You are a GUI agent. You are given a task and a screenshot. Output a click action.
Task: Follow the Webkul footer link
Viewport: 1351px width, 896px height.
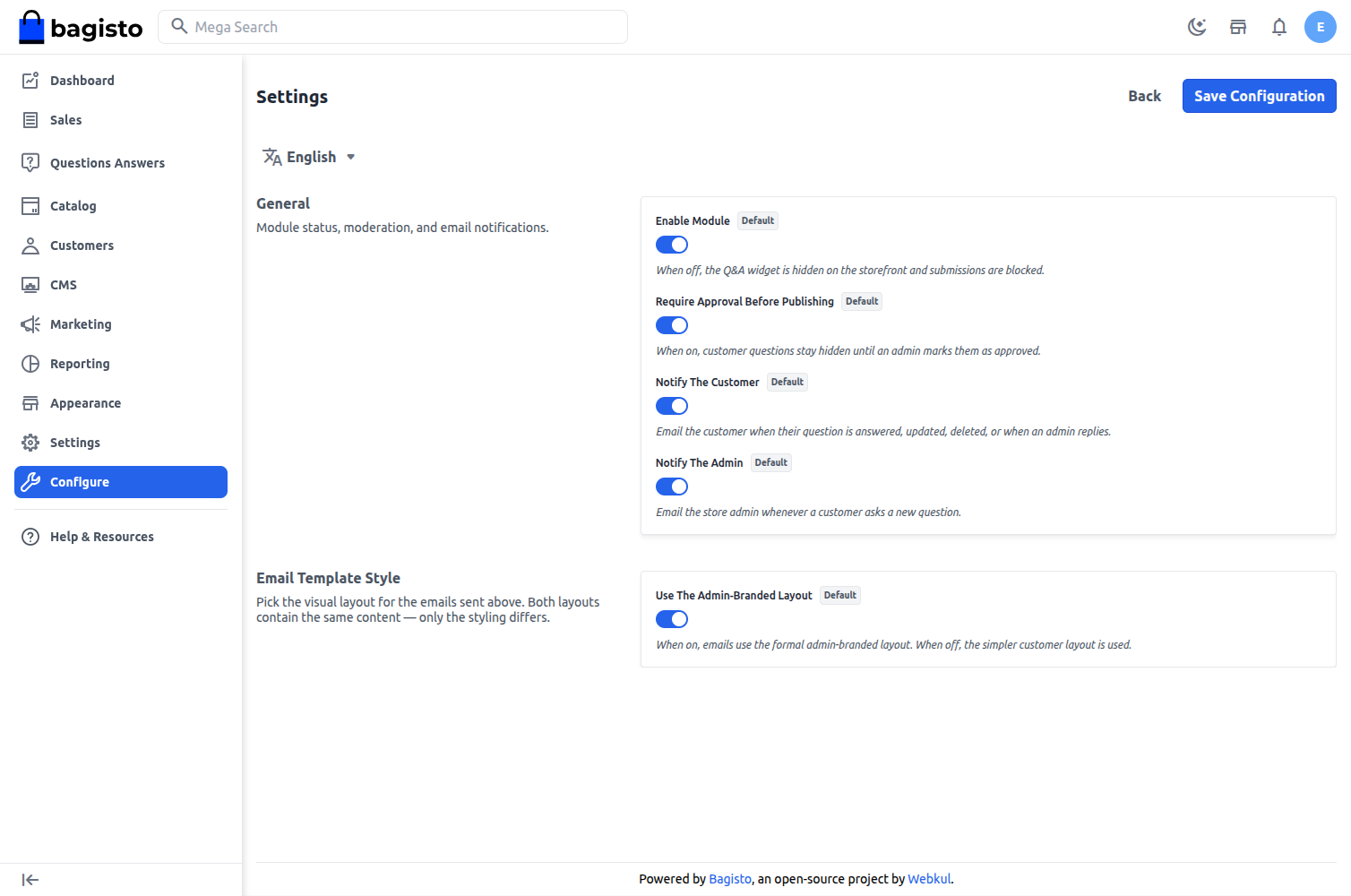click(x=929, y=879)
